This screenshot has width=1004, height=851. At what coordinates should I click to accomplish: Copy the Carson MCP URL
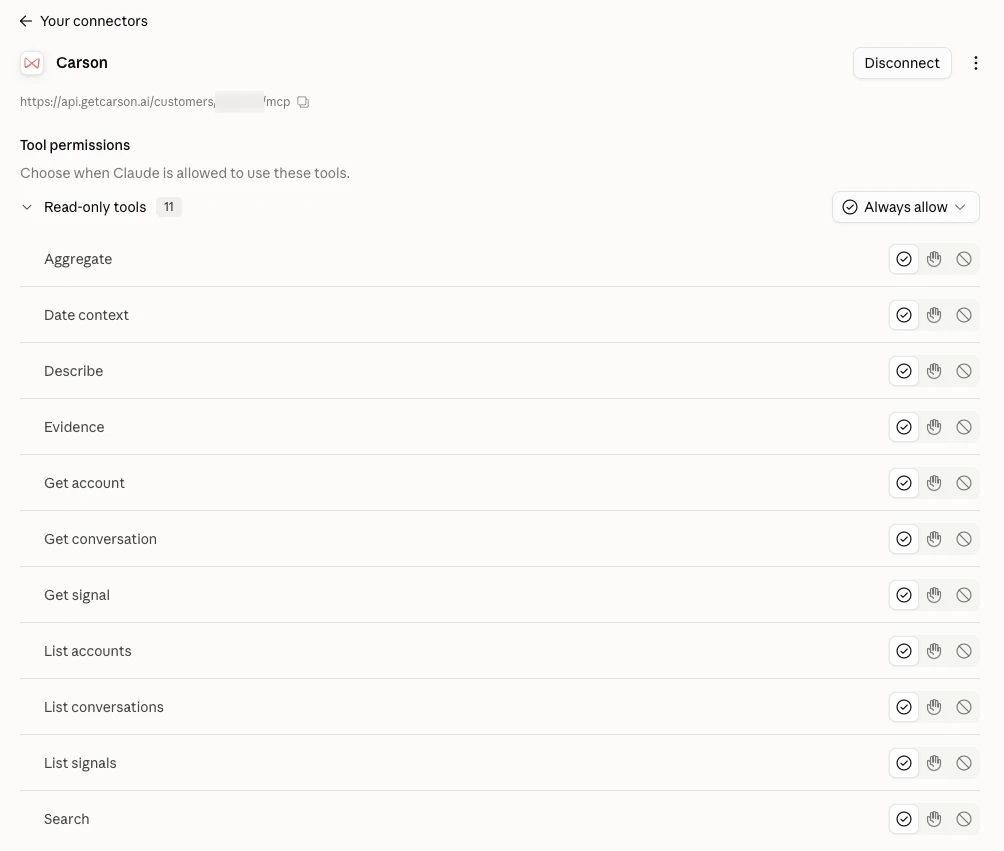304,102
